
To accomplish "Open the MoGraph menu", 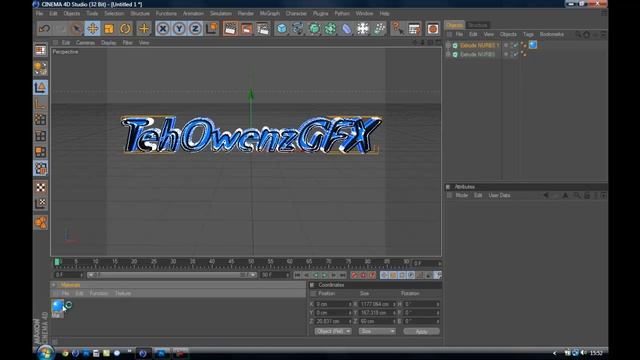I will coord(270,13).
